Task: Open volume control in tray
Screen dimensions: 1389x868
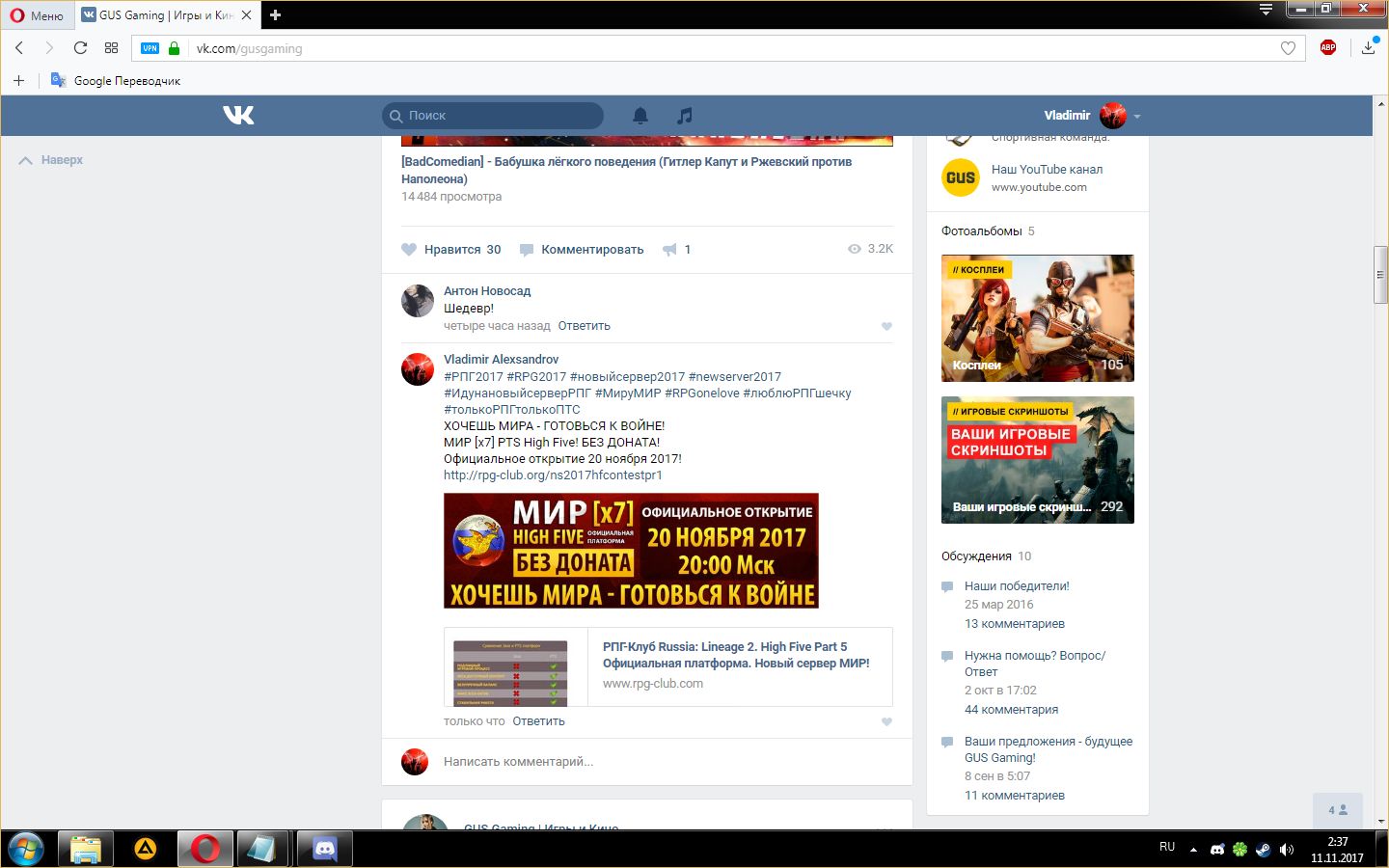Action: [x=1286, y=850]
